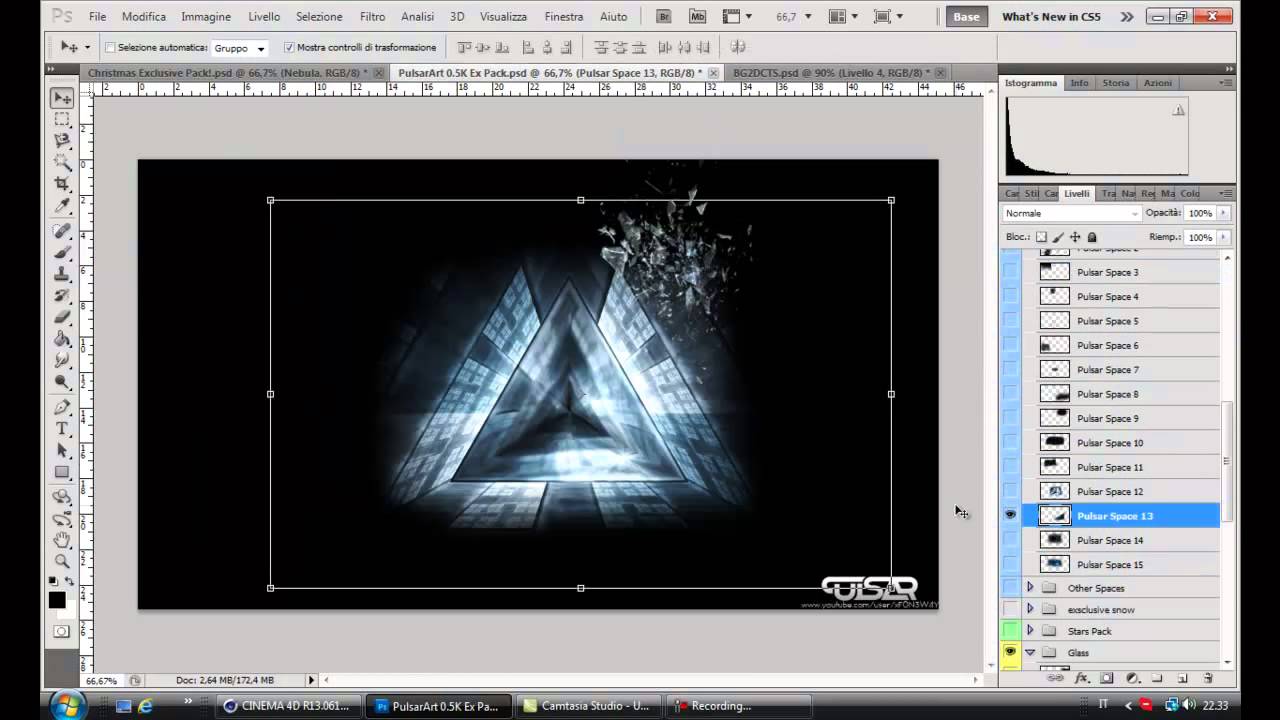
Task: Open the Layers panel options menu
Action: (1226, 193)
